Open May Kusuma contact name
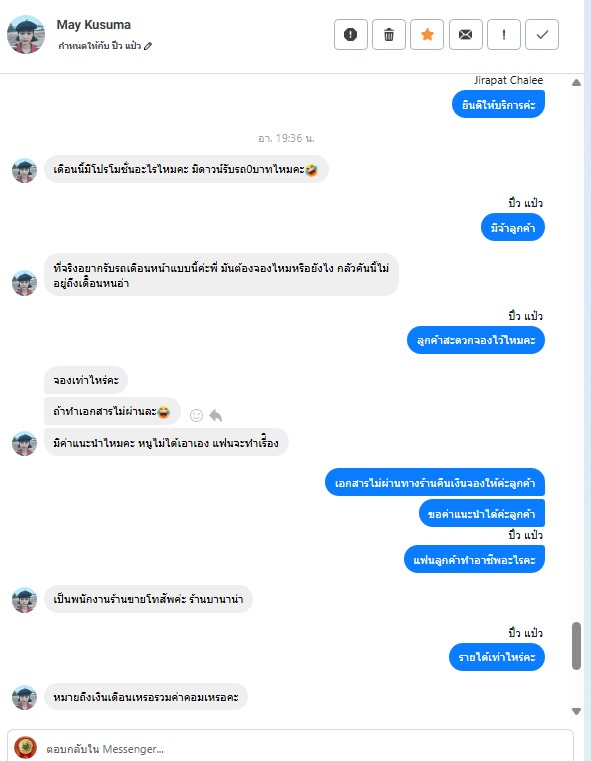The height and width of the screenshot is (761, 591). [94, 25]
